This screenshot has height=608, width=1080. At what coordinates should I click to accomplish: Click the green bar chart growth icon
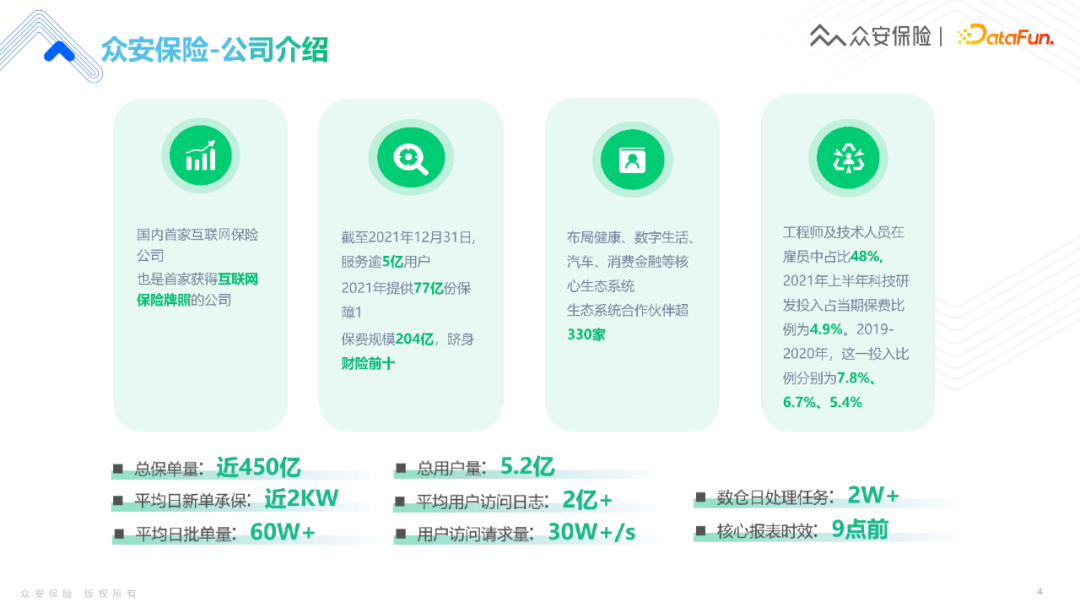coord(200,156)
